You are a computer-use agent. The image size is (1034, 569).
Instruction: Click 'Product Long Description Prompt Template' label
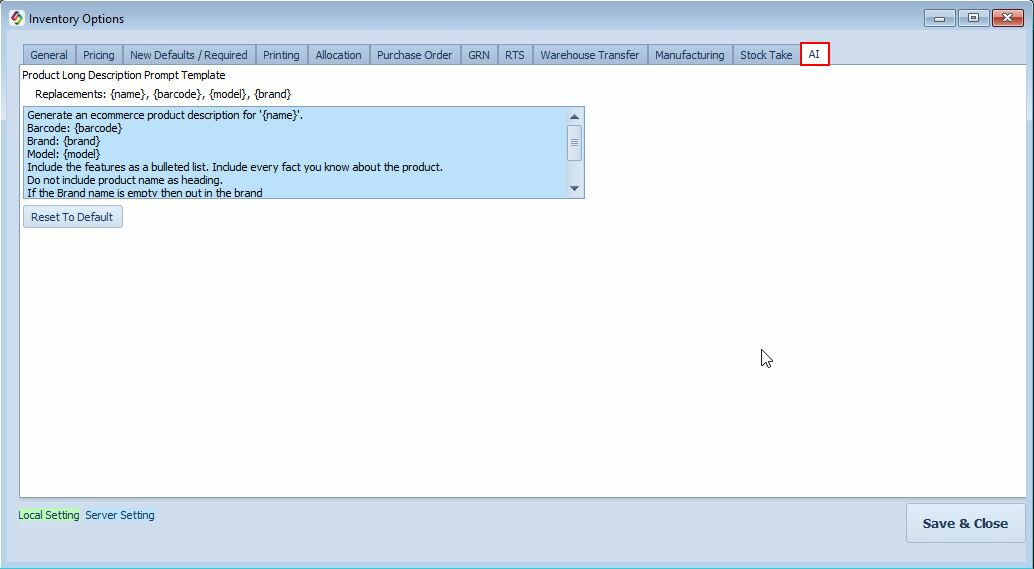[124, 75]
